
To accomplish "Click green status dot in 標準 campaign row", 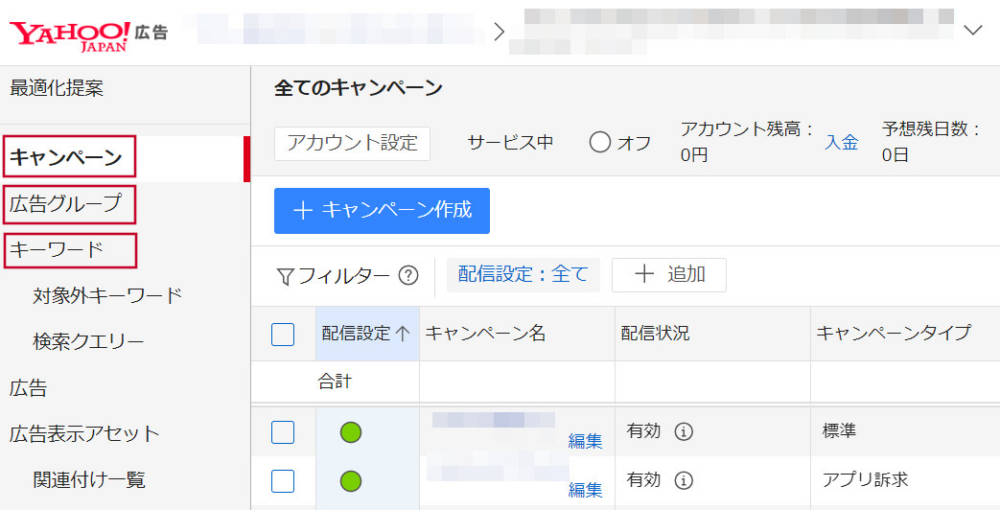I will pos(351,432).
